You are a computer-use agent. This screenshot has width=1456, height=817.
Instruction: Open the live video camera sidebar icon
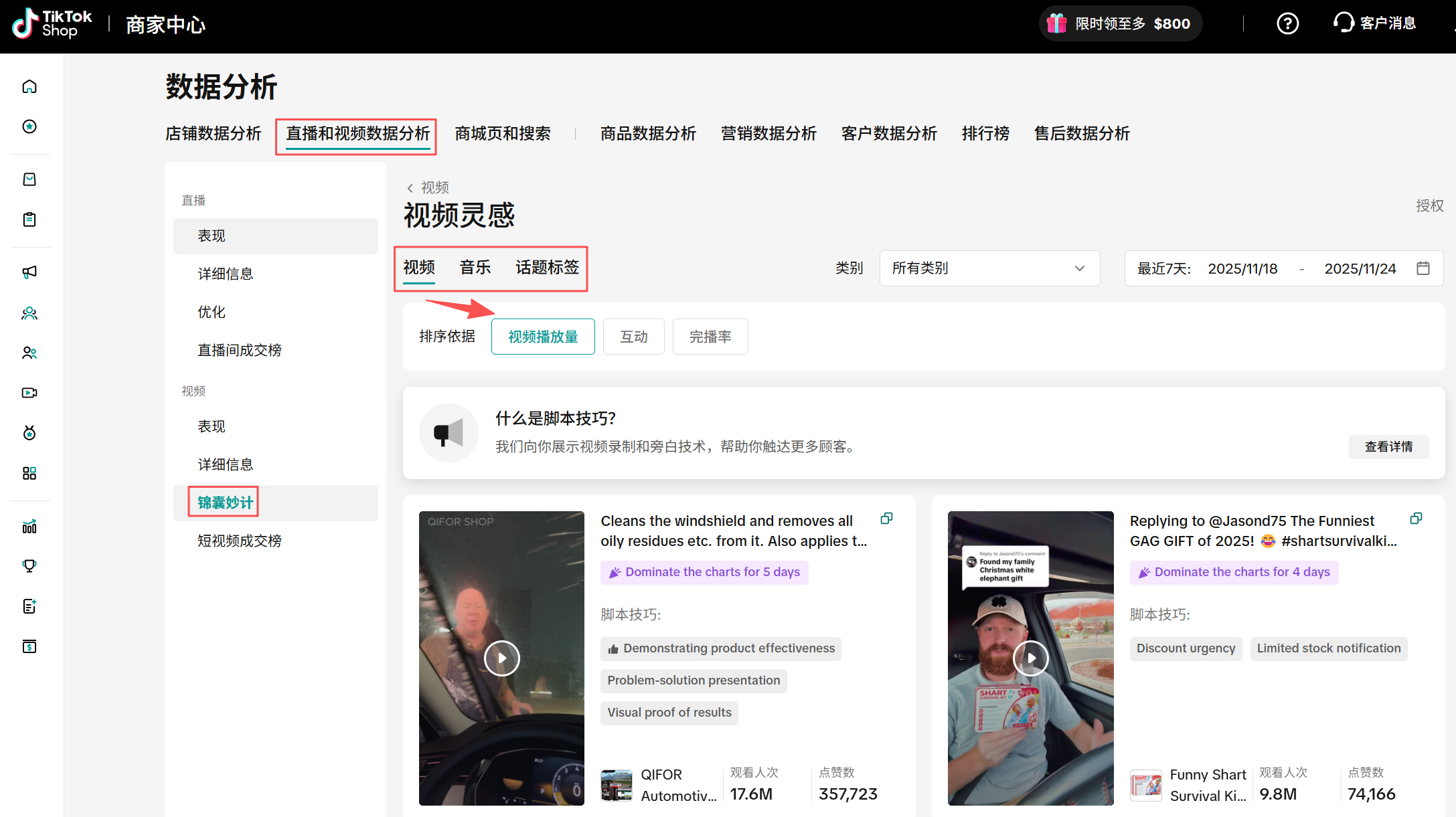pos(29,393)
